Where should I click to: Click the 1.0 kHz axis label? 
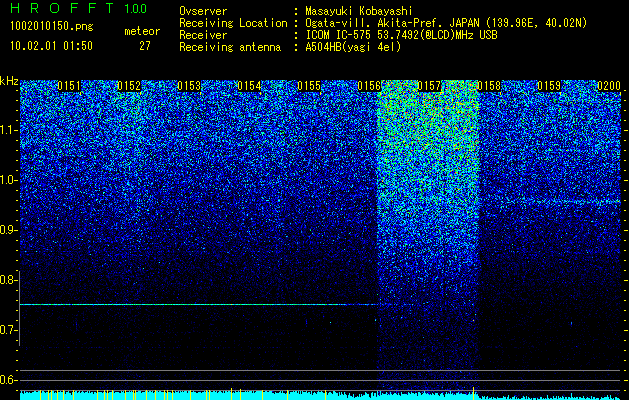(9, 180)
